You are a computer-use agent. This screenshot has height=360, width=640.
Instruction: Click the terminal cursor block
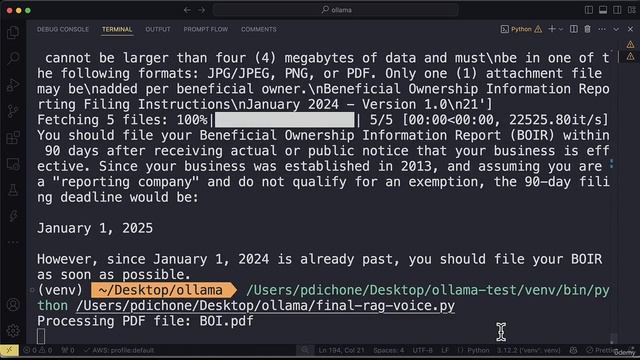coord(41,336)
